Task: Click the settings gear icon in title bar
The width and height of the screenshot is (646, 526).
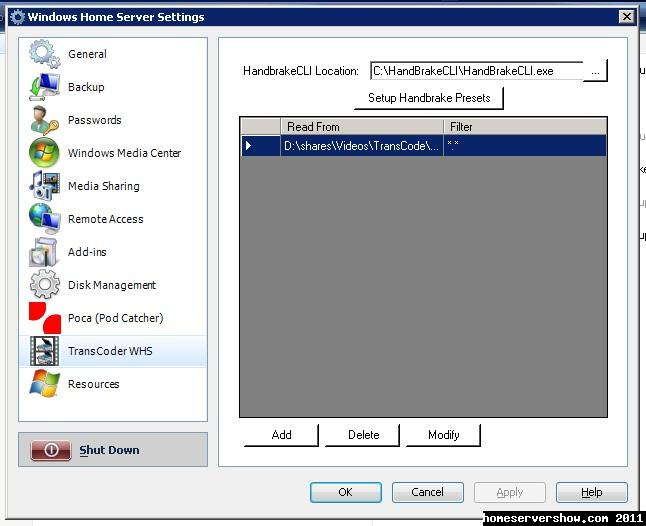Action: click(x=17, y=17)
